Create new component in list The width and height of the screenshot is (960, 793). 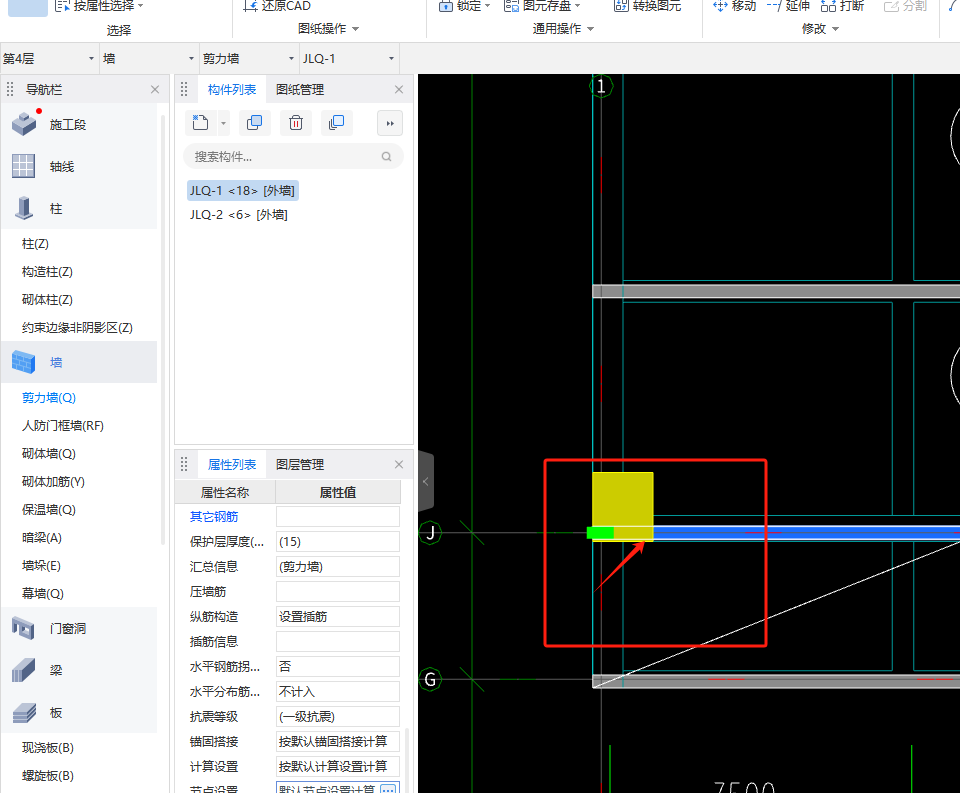200,123
